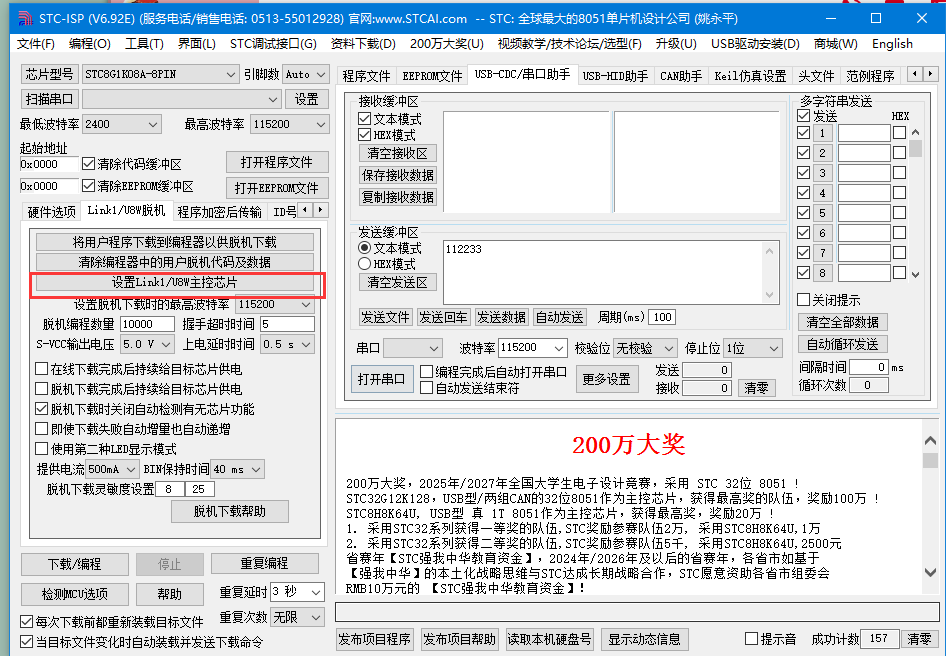
Task: Click down arrow of the send buffer scrollbar
Action: pos(769,295)
